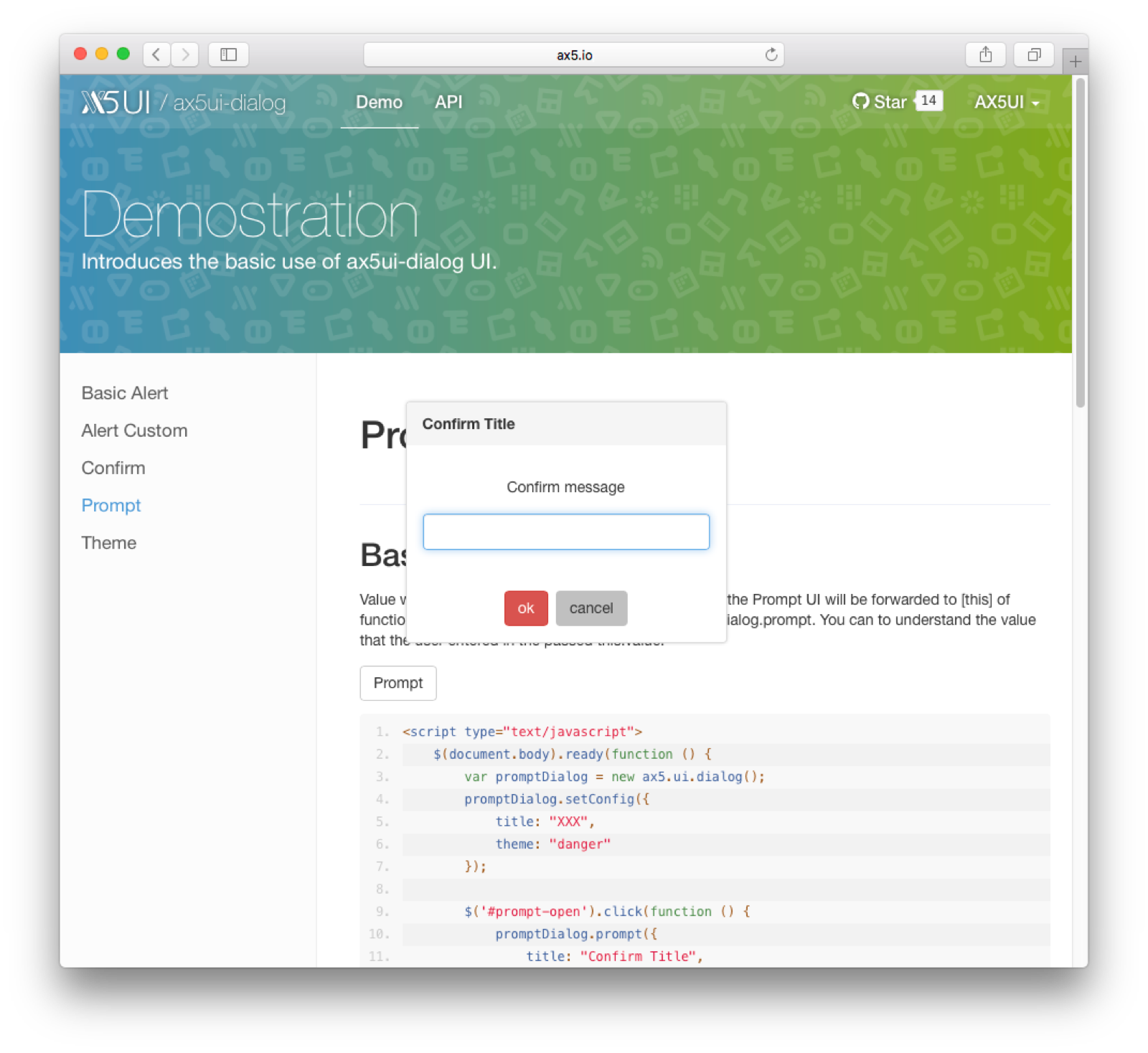Viewport: 1148px width, 1053px height.
Task: Select Basic Alert in the sidebar
Action: click(125, 393)
